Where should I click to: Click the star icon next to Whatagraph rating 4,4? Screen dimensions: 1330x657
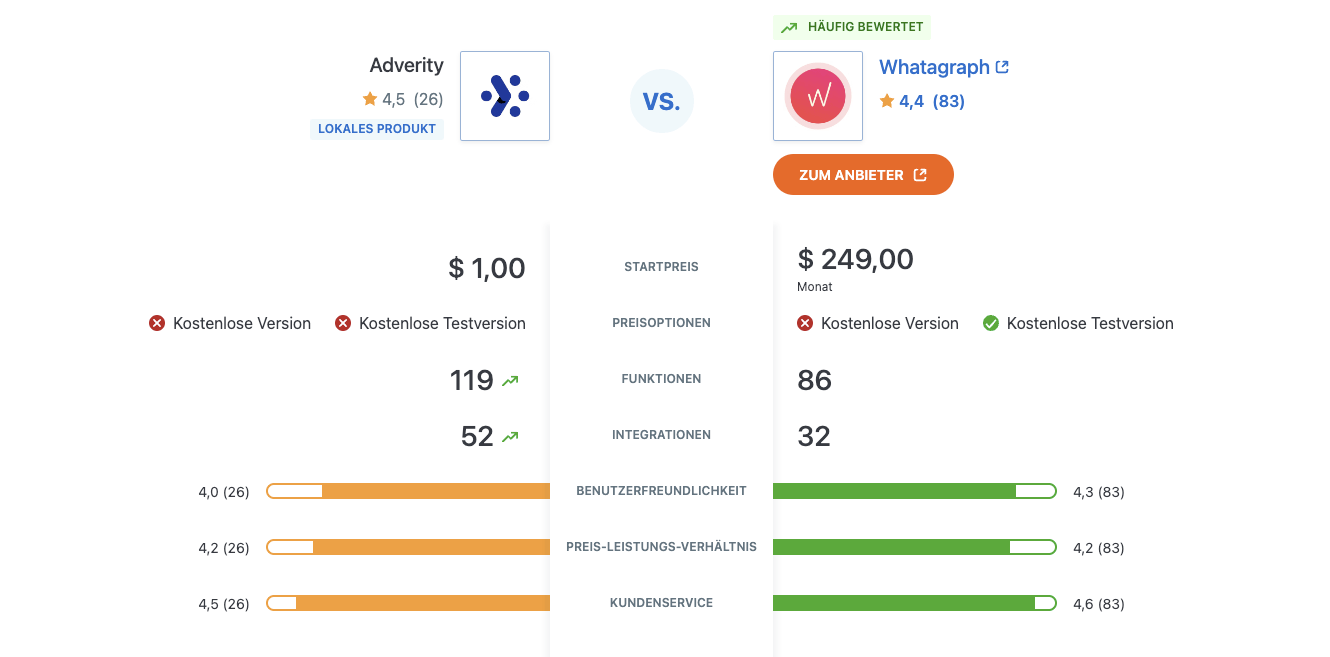pos(887,101)
